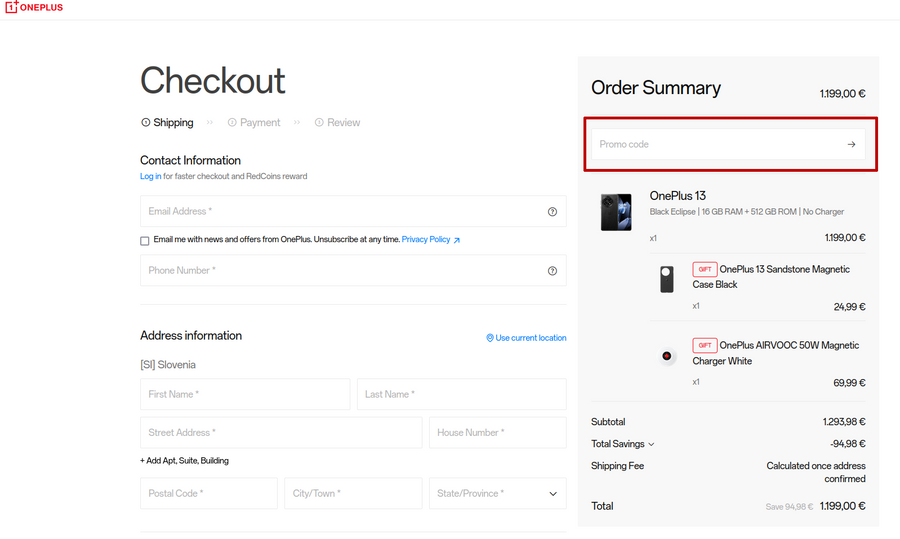Click the OnePlus logo in header

(34, 7)
